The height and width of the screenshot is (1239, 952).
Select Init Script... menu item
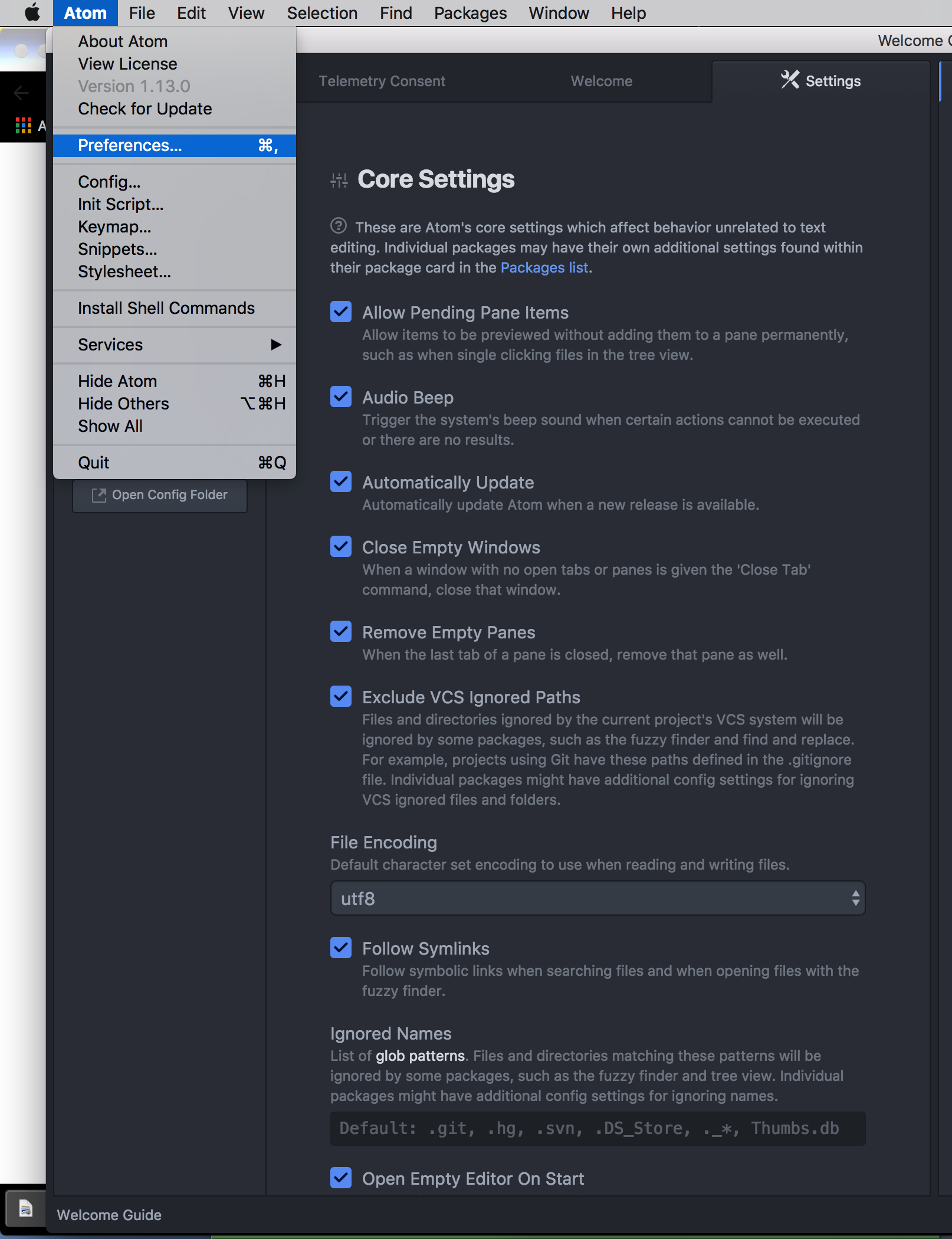[175, 204]
